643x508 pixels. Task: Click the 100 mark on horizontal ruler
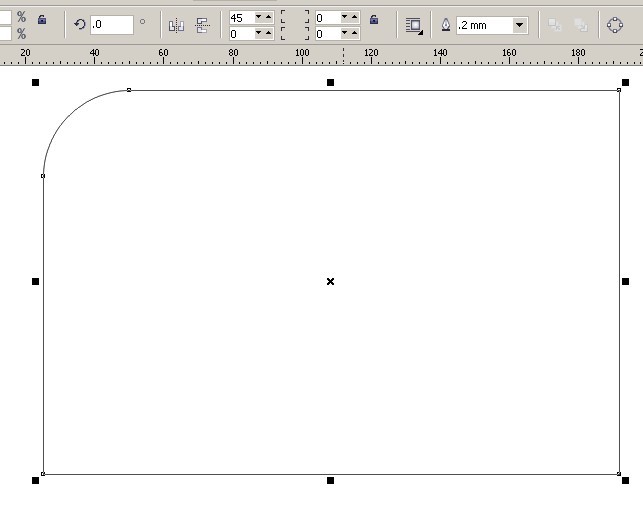pos(302,53)
